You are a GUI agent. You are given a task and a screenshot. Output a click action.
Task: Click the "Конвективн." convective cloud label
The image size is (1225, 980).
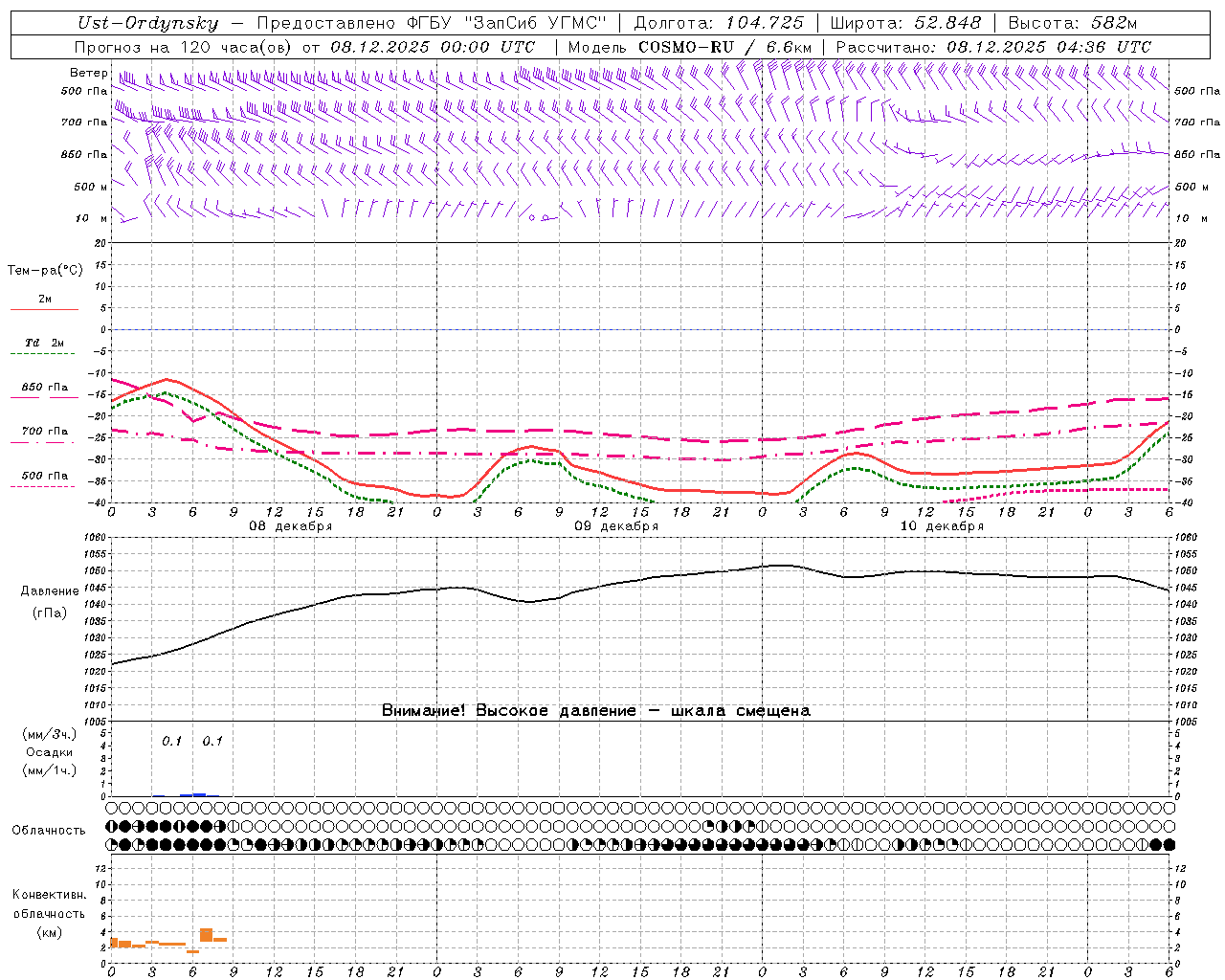[x=49, y=895]
